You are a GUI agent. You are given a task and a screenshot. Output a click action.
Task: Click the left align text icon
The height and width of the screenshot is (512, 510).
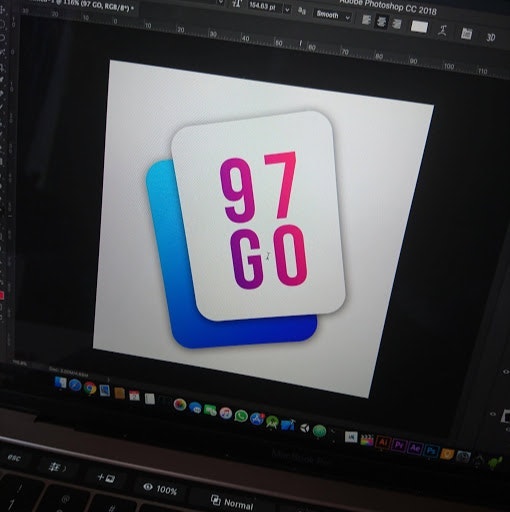366,20
